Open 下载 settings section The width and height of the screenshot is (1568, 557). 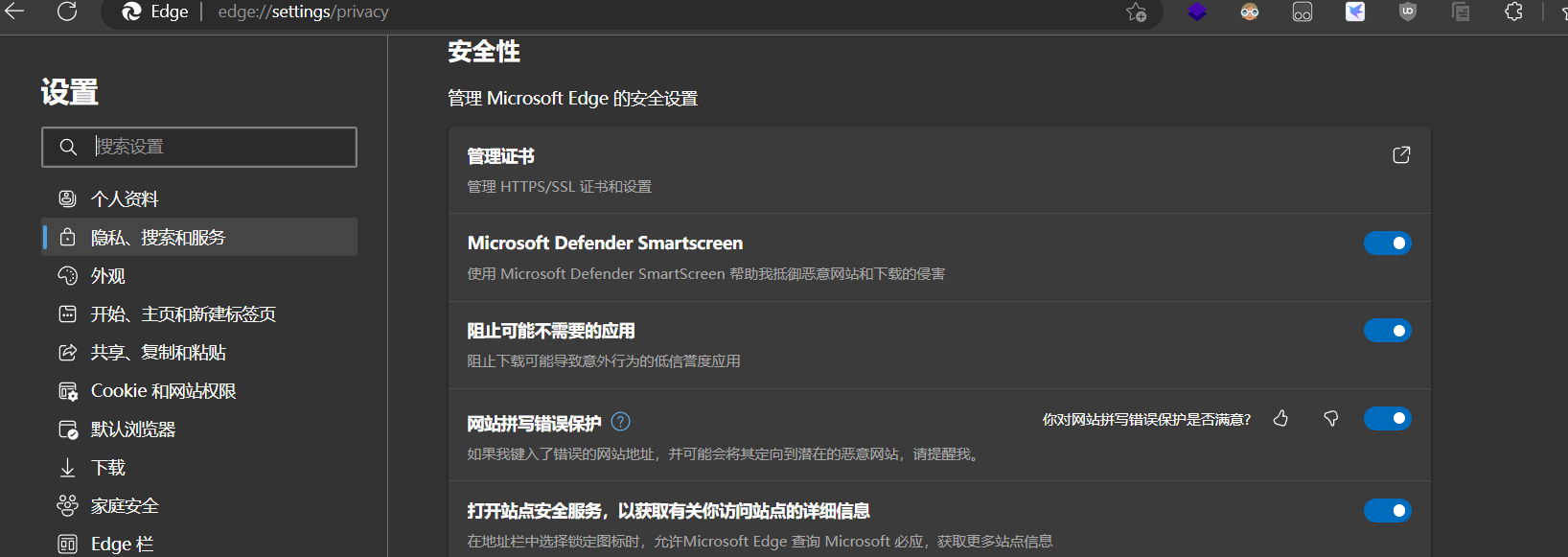[199, 467]
